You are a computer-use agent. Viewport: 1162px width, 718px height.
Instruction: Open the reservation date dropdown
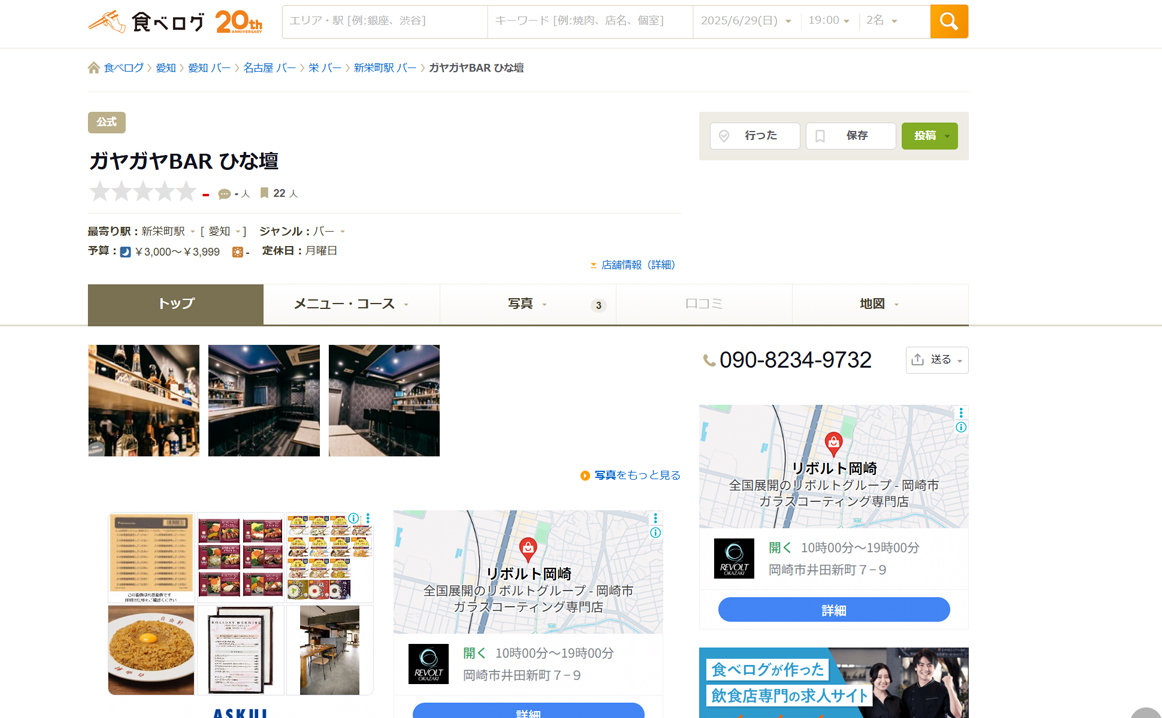[x=746, y=21]
